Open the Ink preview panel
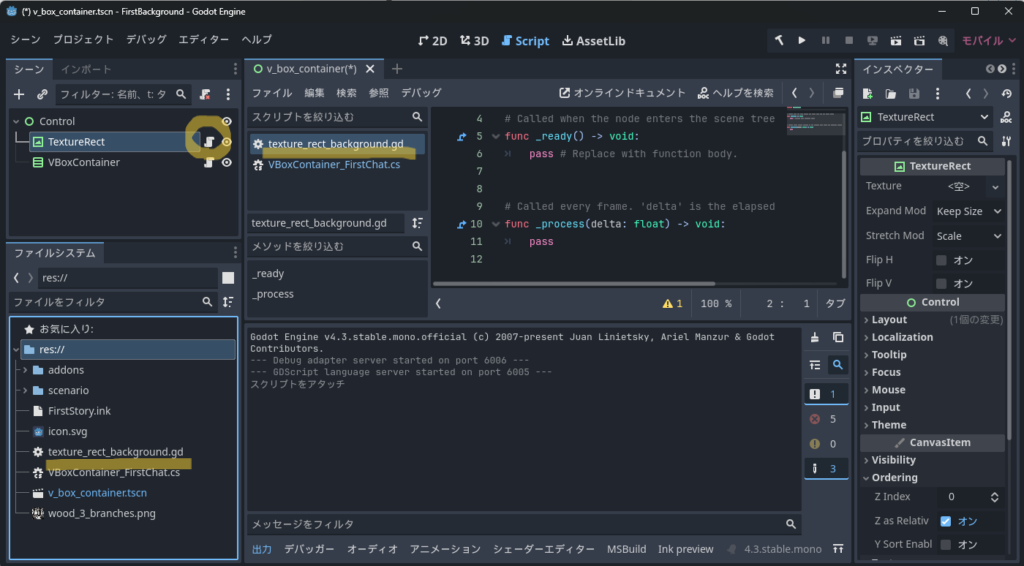 685,549
